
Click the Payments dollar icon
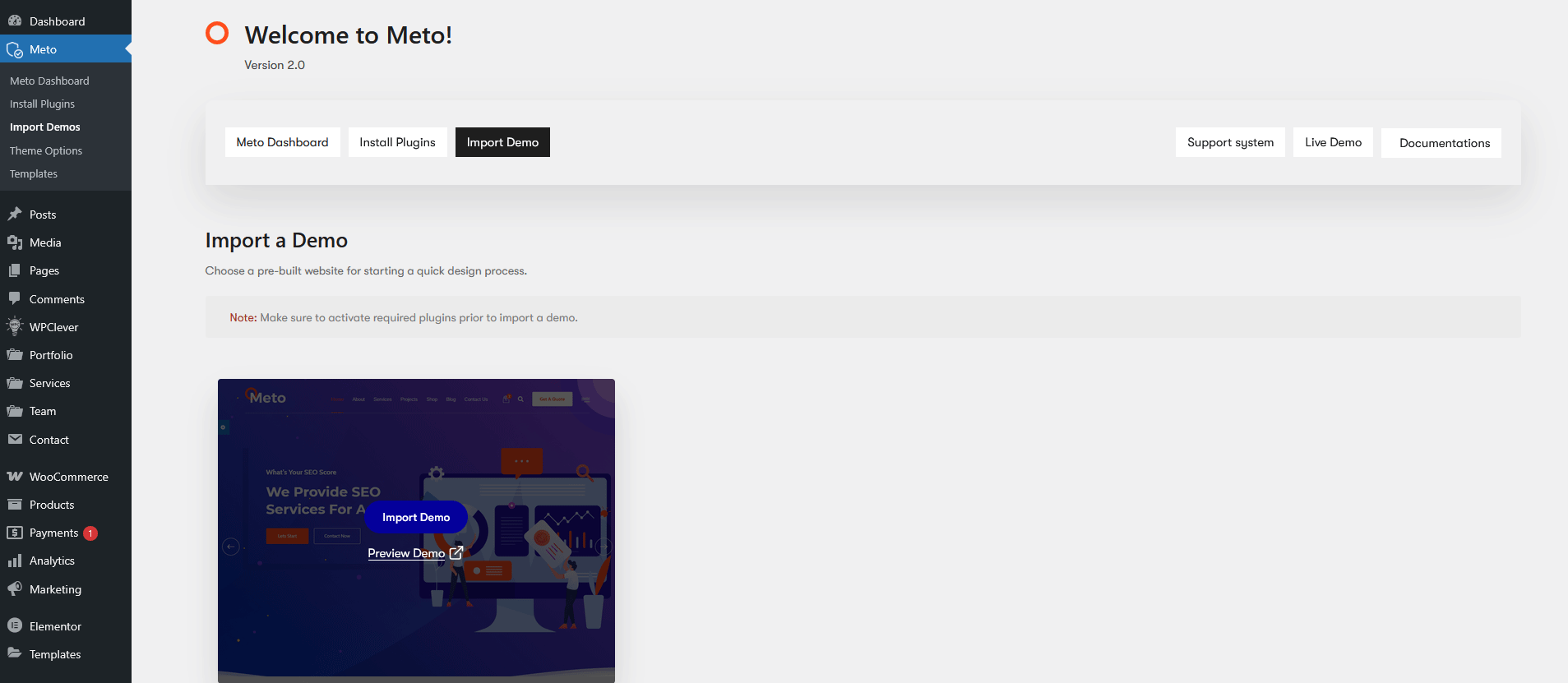[15, 533]
